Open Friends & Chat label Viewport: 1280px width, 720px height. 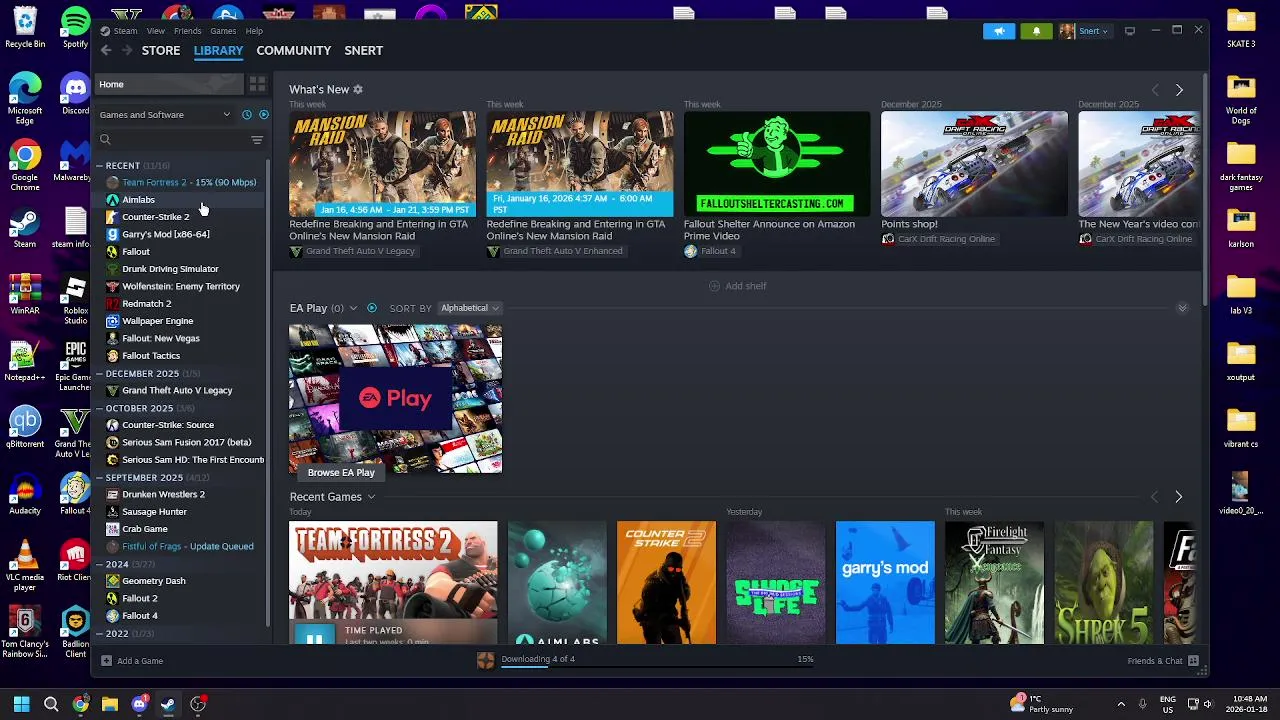(1155, 661)
